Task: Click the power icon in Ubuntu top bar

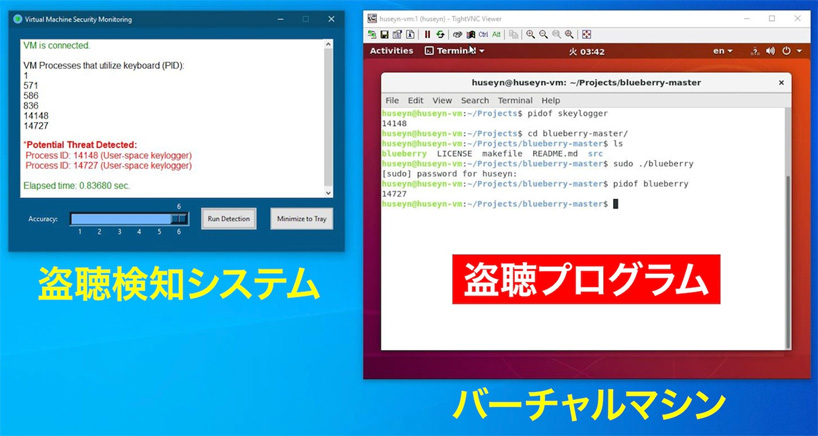Action: (787, 51)
